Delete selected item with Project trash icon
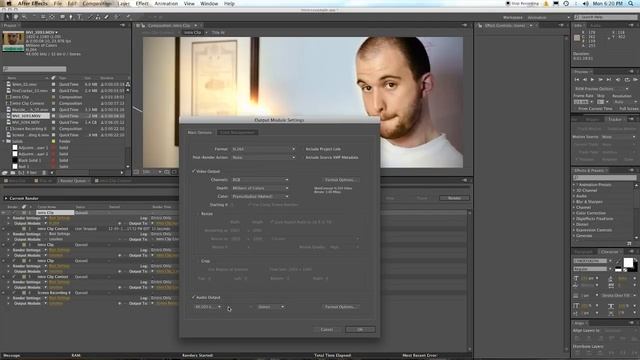Screen dimensions: 640x360 (x=44, y=173)
